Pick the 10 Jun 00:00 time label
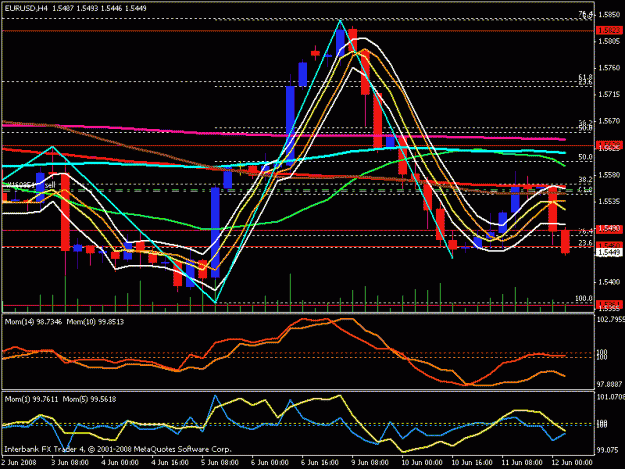625x469 pixels. point(421,463)
